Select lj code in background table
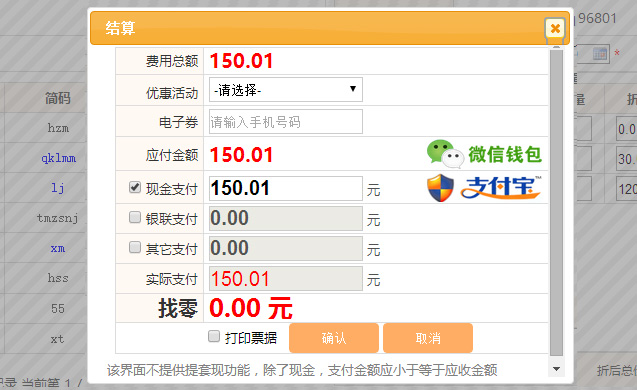Image resolution: width=637 pixels, height=390 pixels. point(58,188)
